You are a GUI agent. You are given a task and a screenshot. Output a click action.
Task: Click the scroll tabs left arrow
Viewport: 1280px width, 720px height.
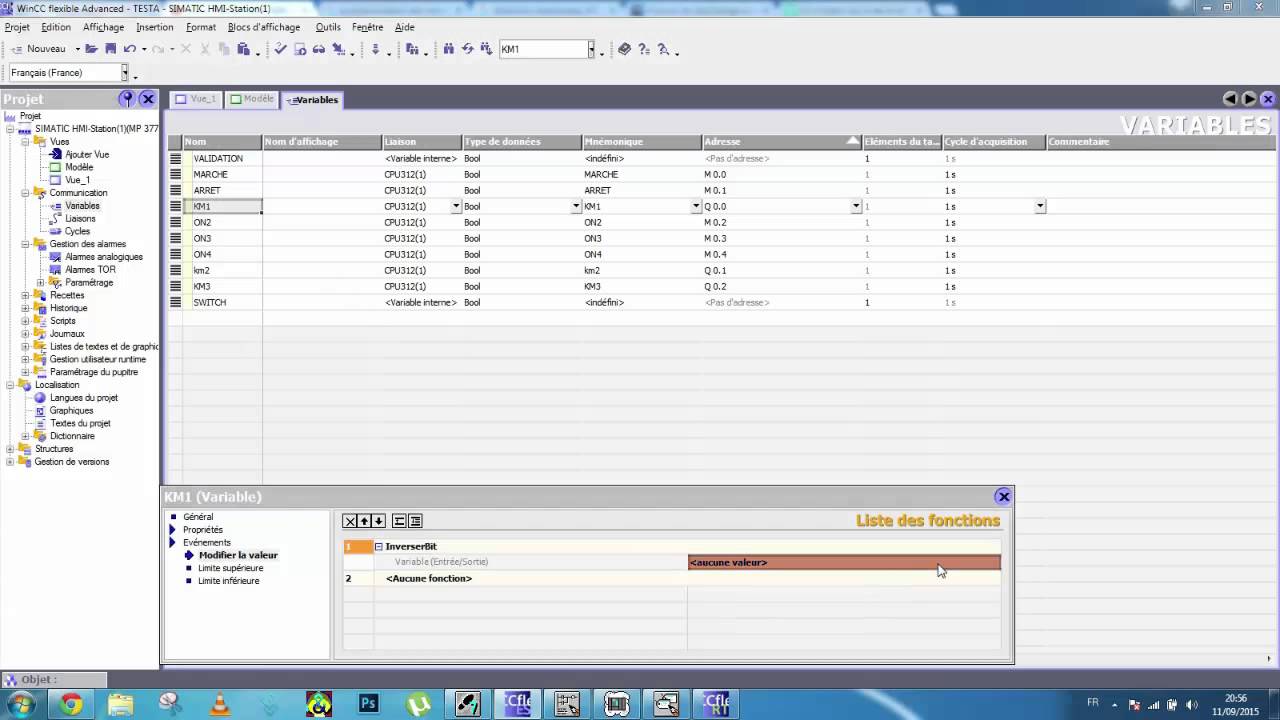[1230, 99]
